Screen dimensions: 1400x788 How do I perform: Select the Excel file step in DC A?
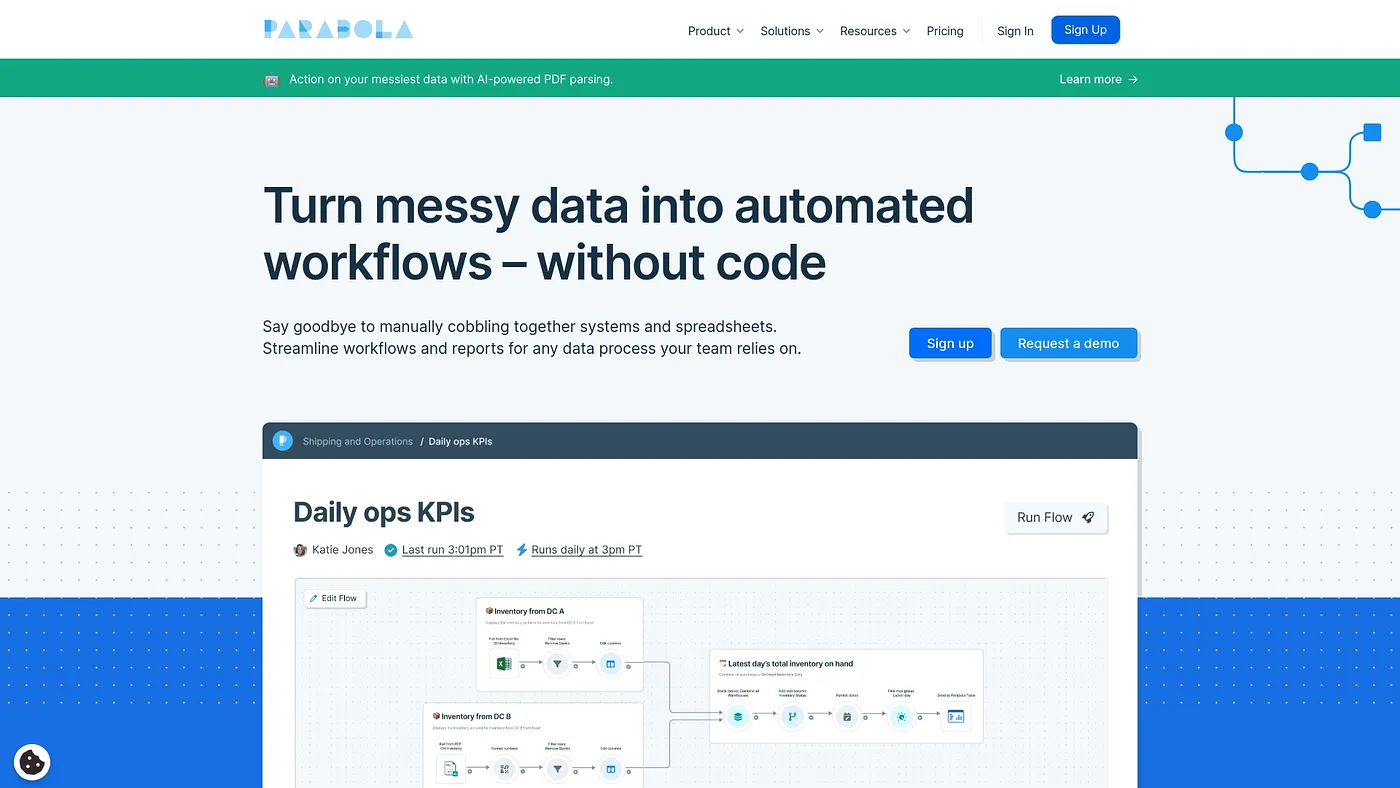tap(503, 663)
